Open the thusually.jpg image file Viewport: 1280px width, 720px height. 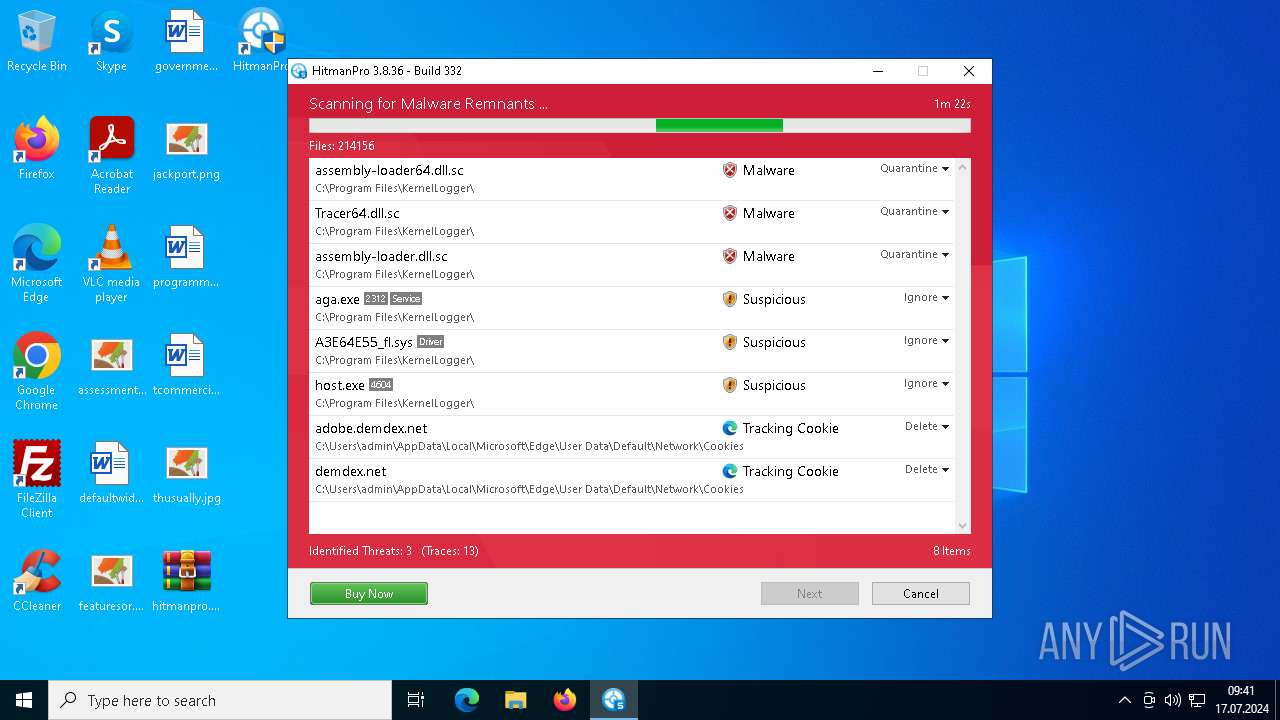coord(185,474)
